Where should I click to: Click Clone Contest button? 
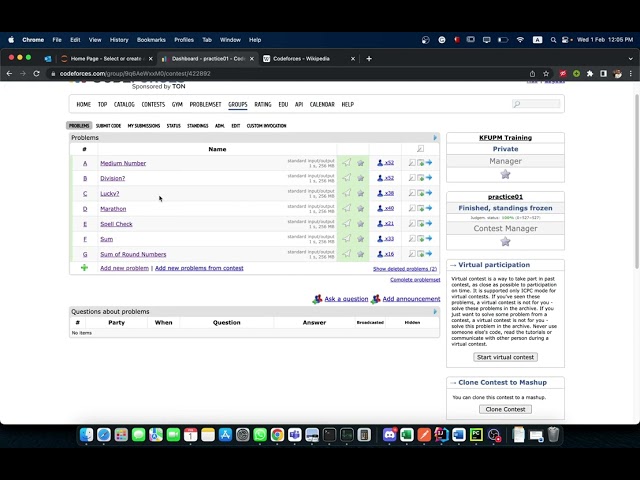tap(505, 409)
